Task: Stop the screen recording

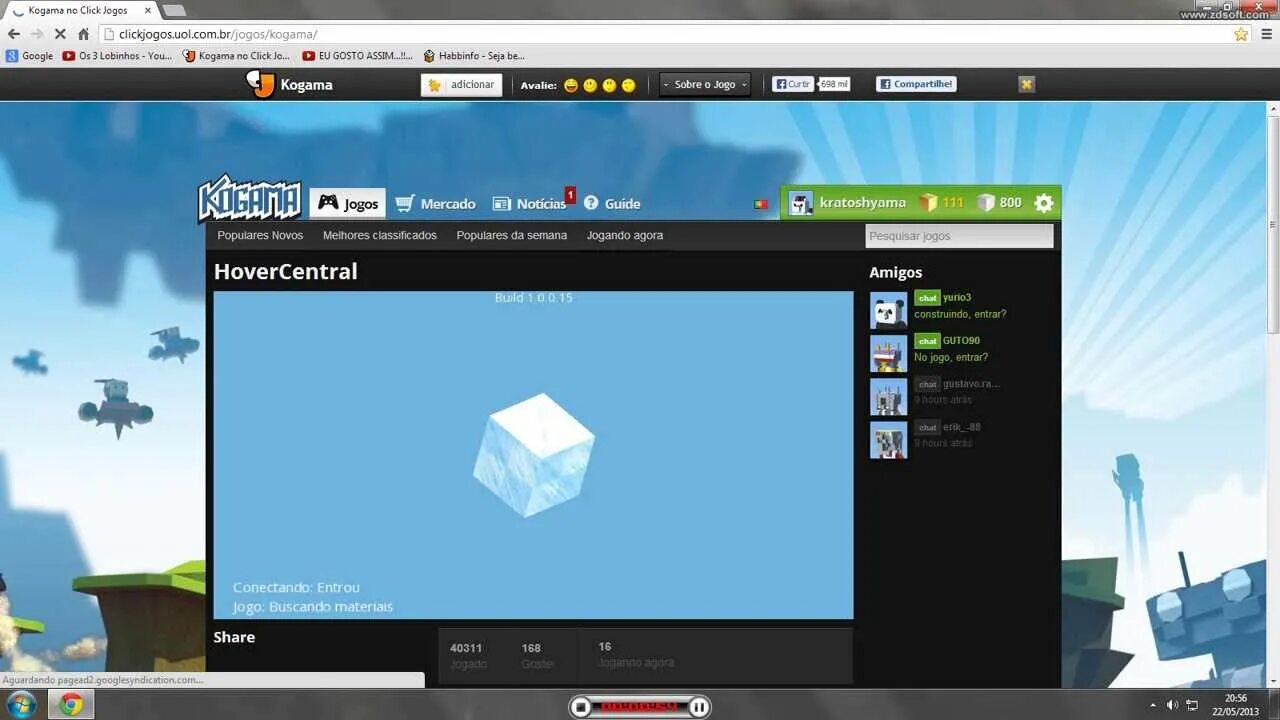Action: point(580,707)
